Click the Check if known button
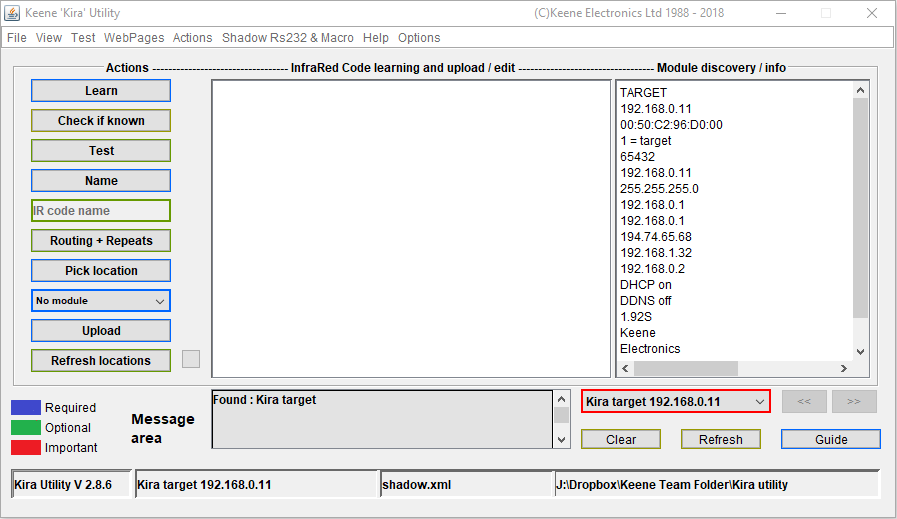Image resolution: width=897 pixels, height=519 pixels. pyautogui.click(x=101, y=121)
